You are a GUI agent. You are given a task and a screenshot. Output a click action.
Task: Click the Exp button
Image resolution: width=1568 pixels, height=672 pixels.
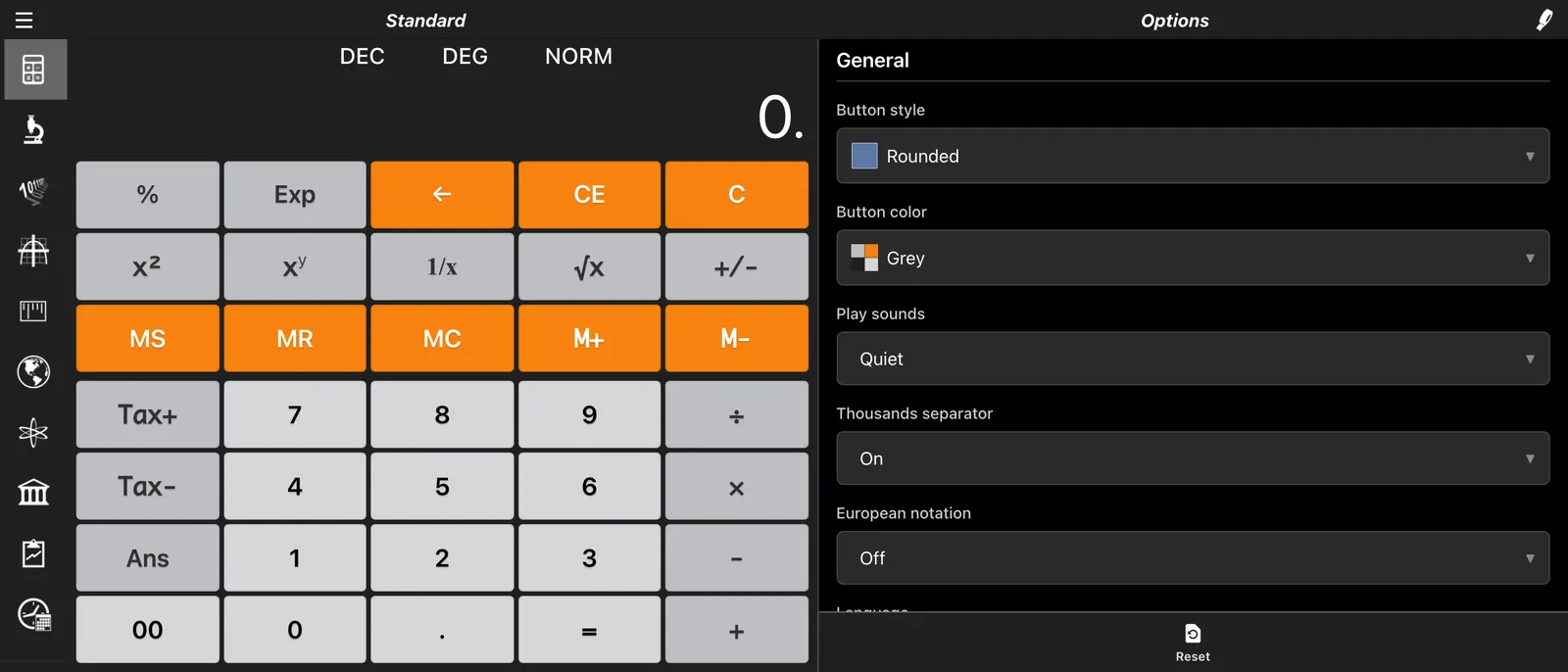(x=295, y=195)
